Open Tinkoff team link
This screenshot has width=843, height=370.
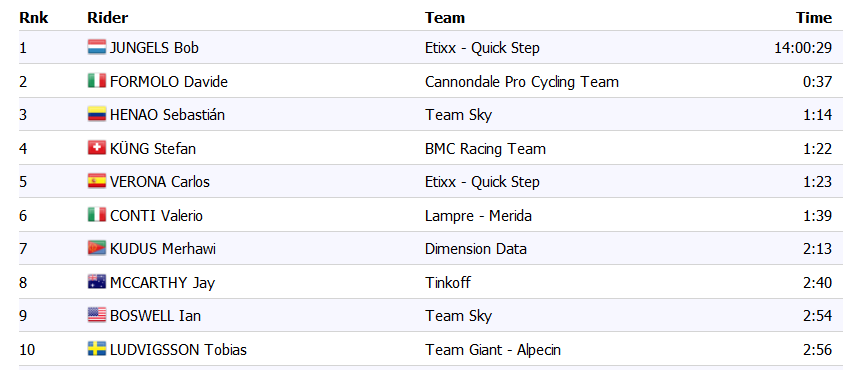pos(448,282)
